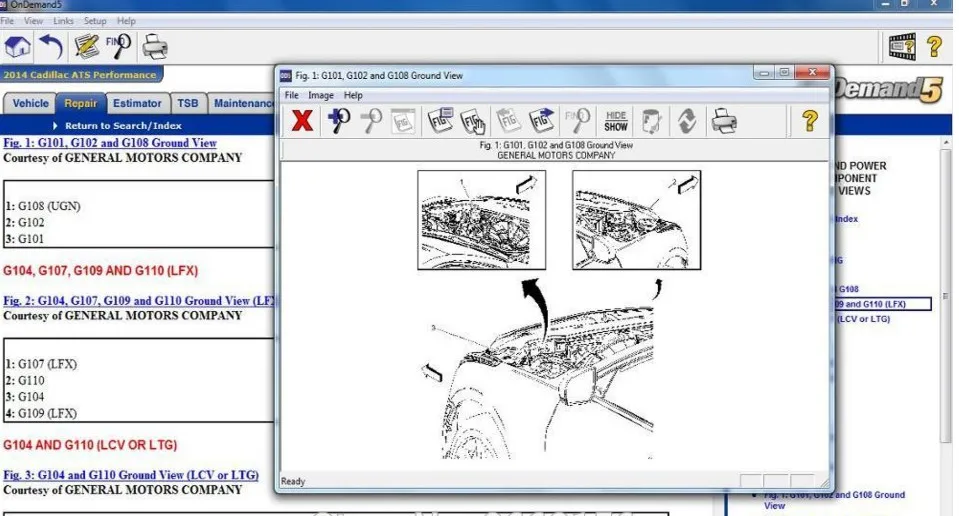Open the Image menu in figure window

coord(320,95)
